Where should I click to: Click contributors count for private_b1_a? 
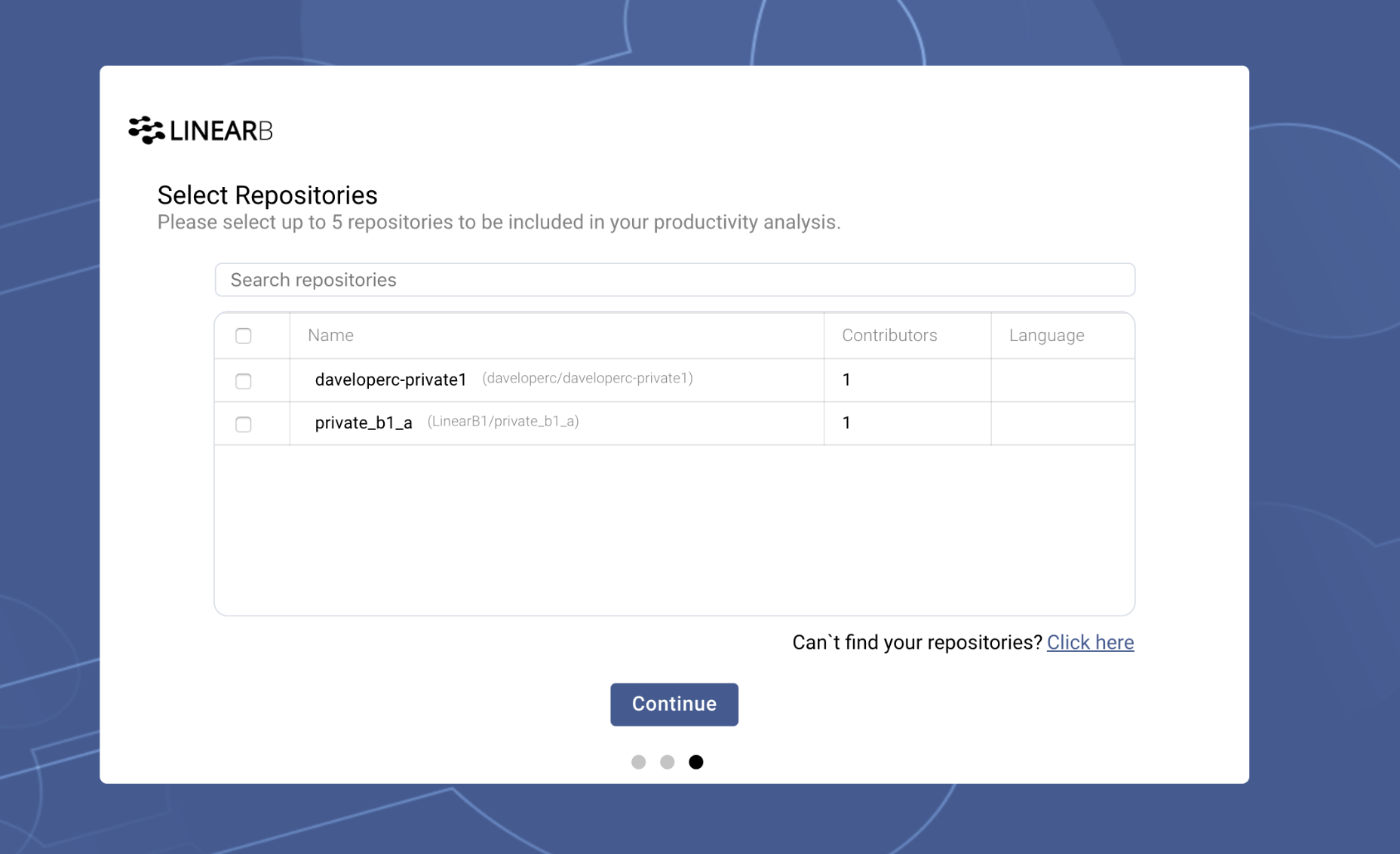coord(846,423)
